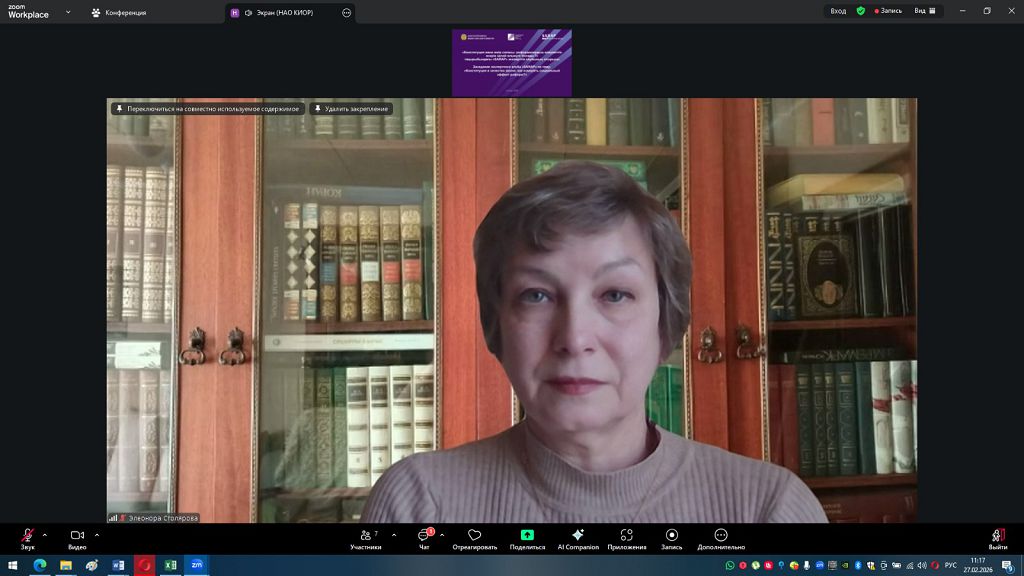Screen dimensions: 1024x576
Task: Select the Экран (НАО КИОР) tab
Action: (x=282, y=12)
